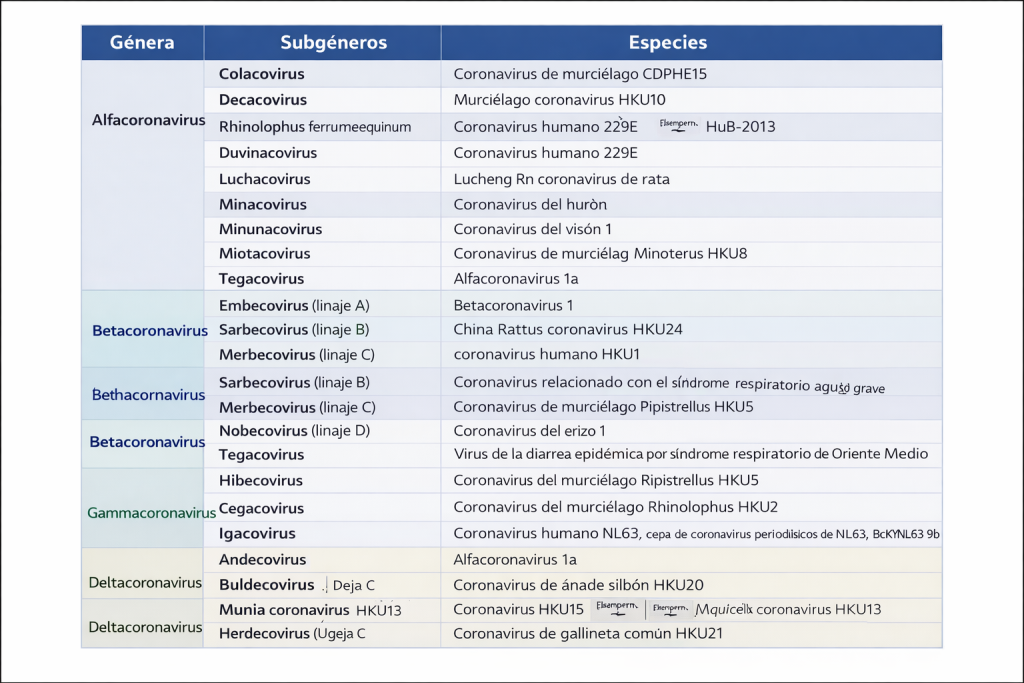This screenshot has height=683, width=1024.
Task: Click the Especies column header
Action: pyautogui.click(x=667, y=43)
